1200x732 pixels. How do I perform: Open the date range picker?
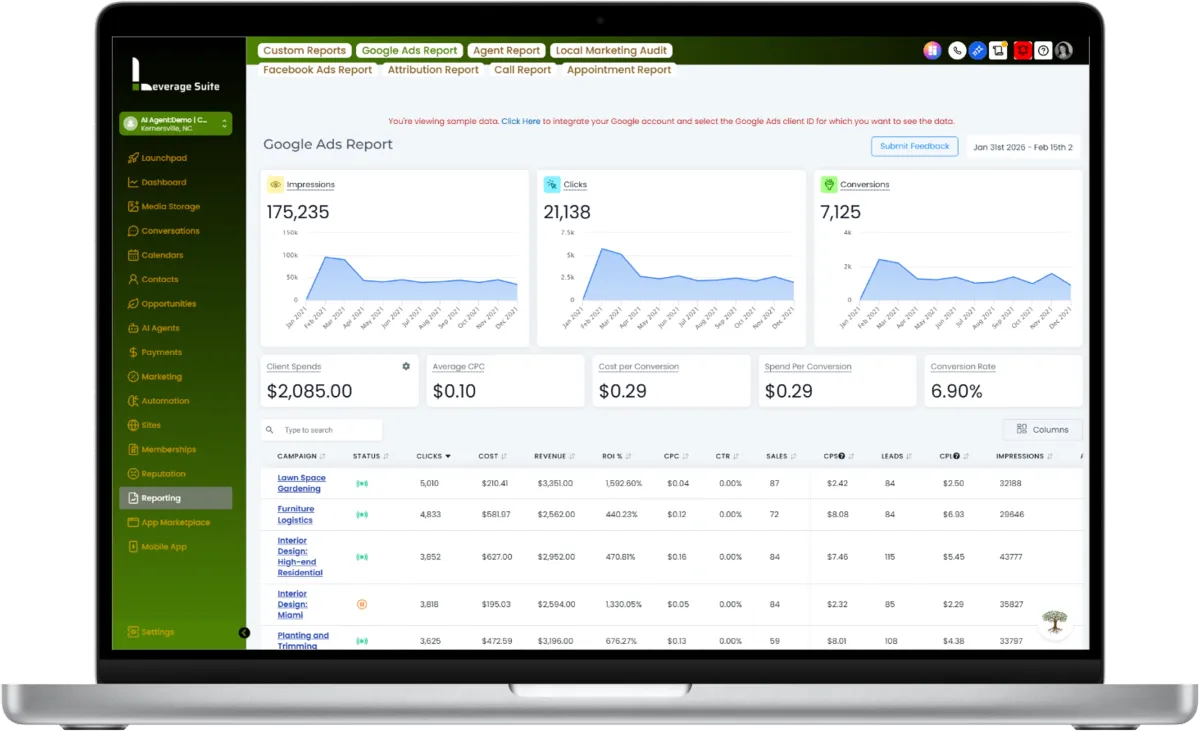coord(1023,147)
